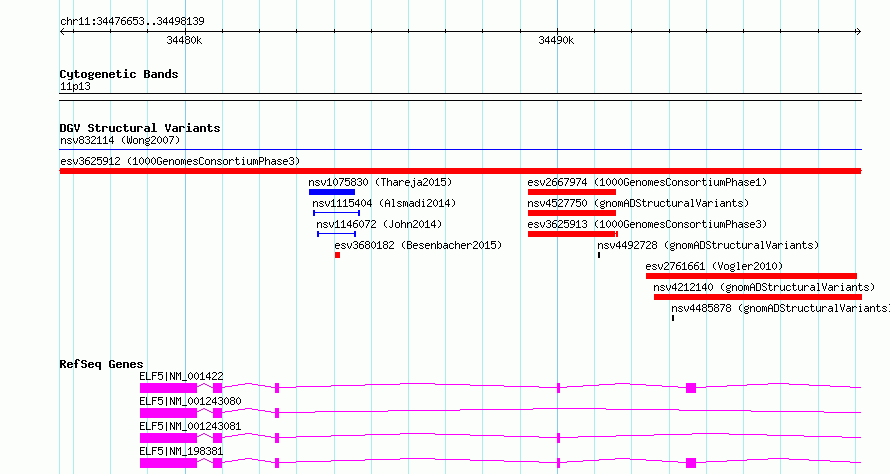
Task: Click the blue nsv1075830 variant bar
Action: point(332,192)
